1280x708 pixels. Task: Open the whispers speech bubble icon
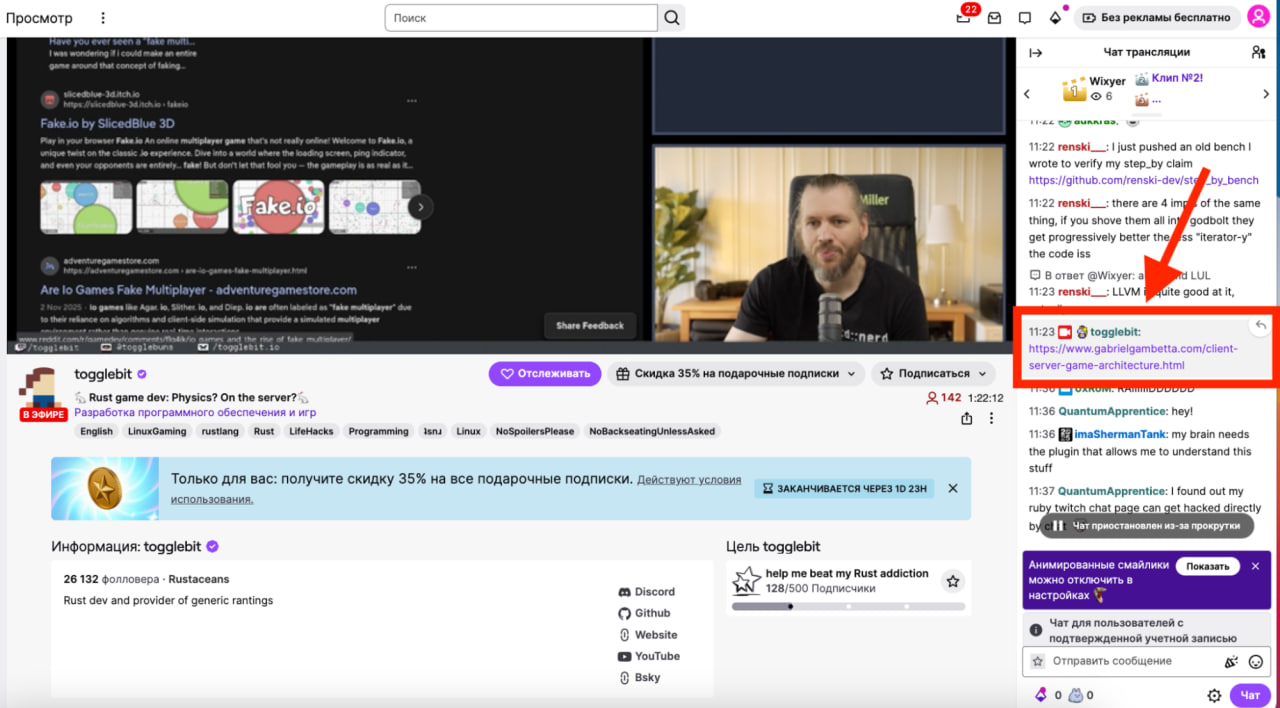pyautogui.click(x=1025, y=18)
